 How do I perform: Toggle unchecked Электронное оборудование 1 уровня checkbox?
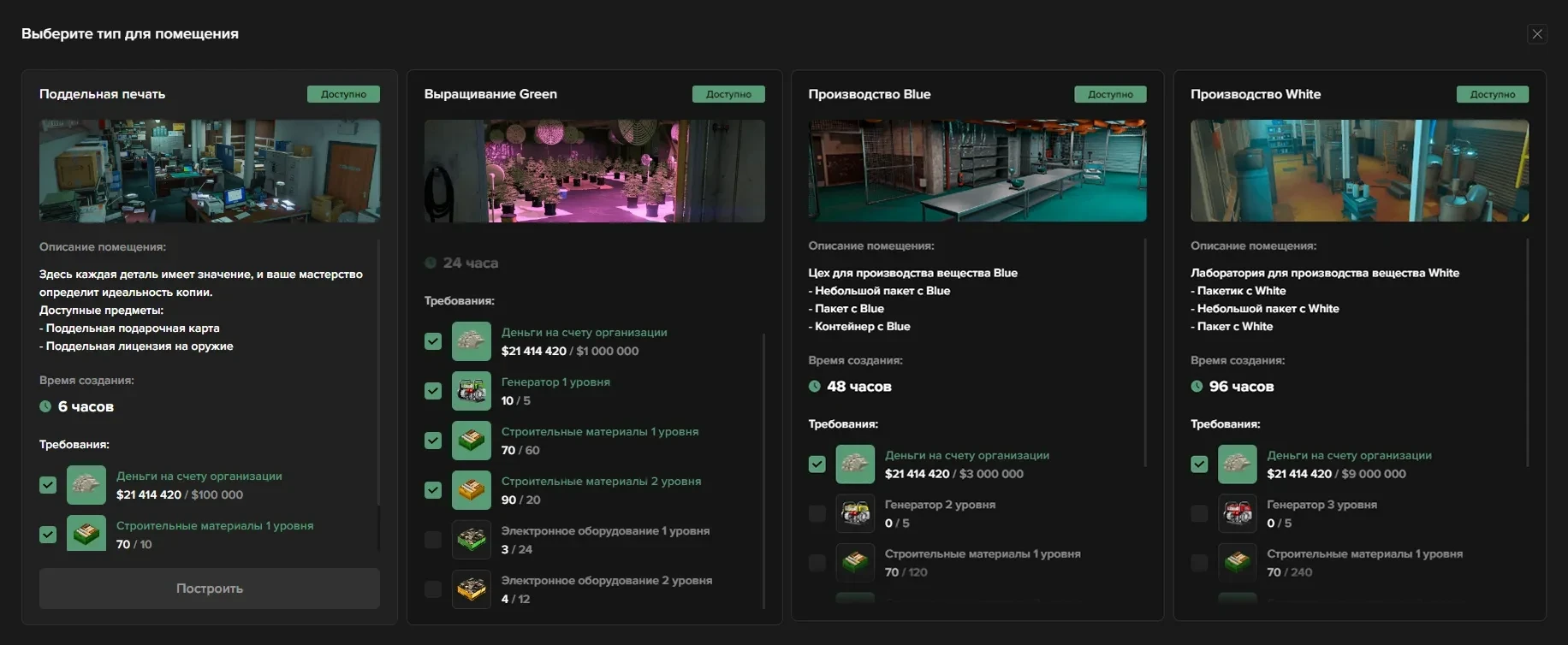pyautogui.click(x=433, y=540)
